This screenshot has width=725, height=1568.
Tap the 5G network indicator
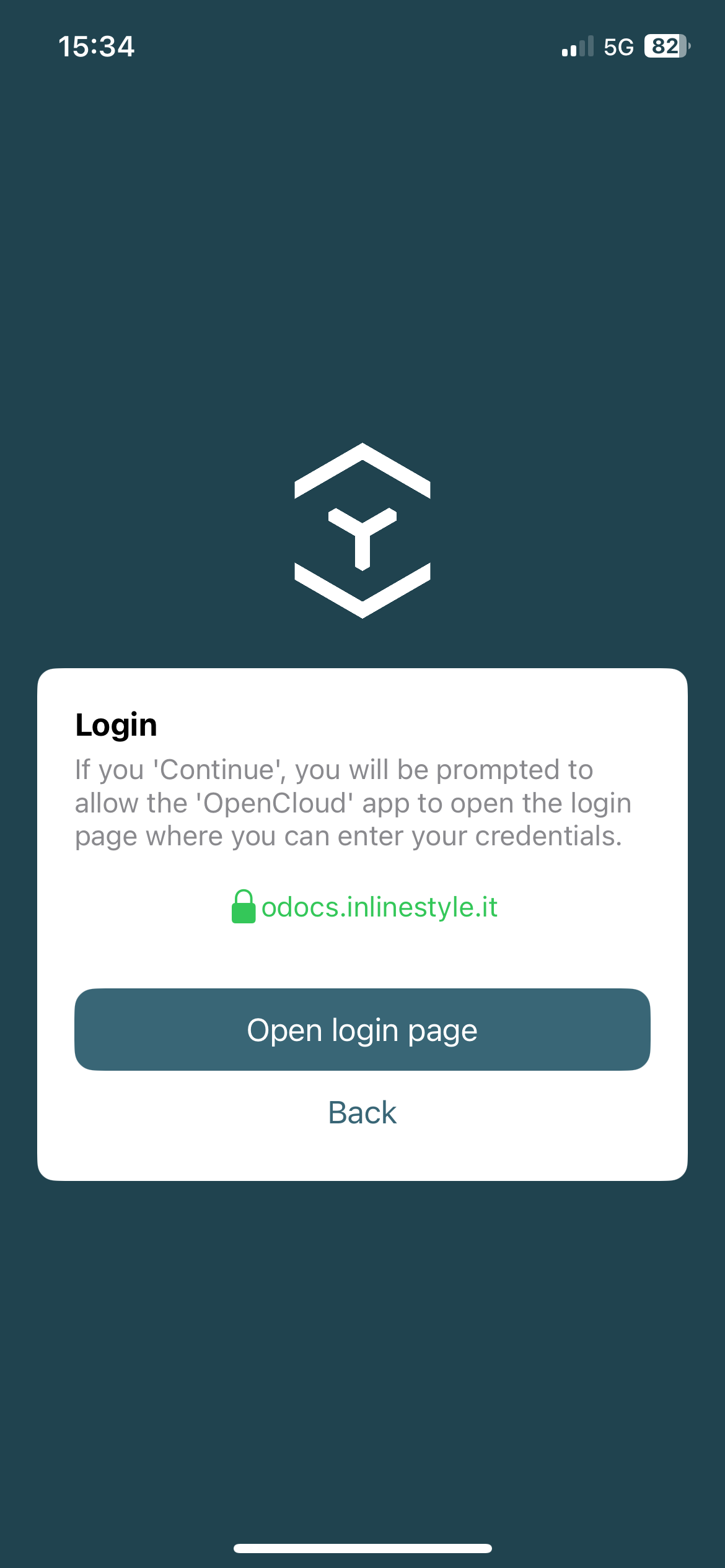(618, 47)
